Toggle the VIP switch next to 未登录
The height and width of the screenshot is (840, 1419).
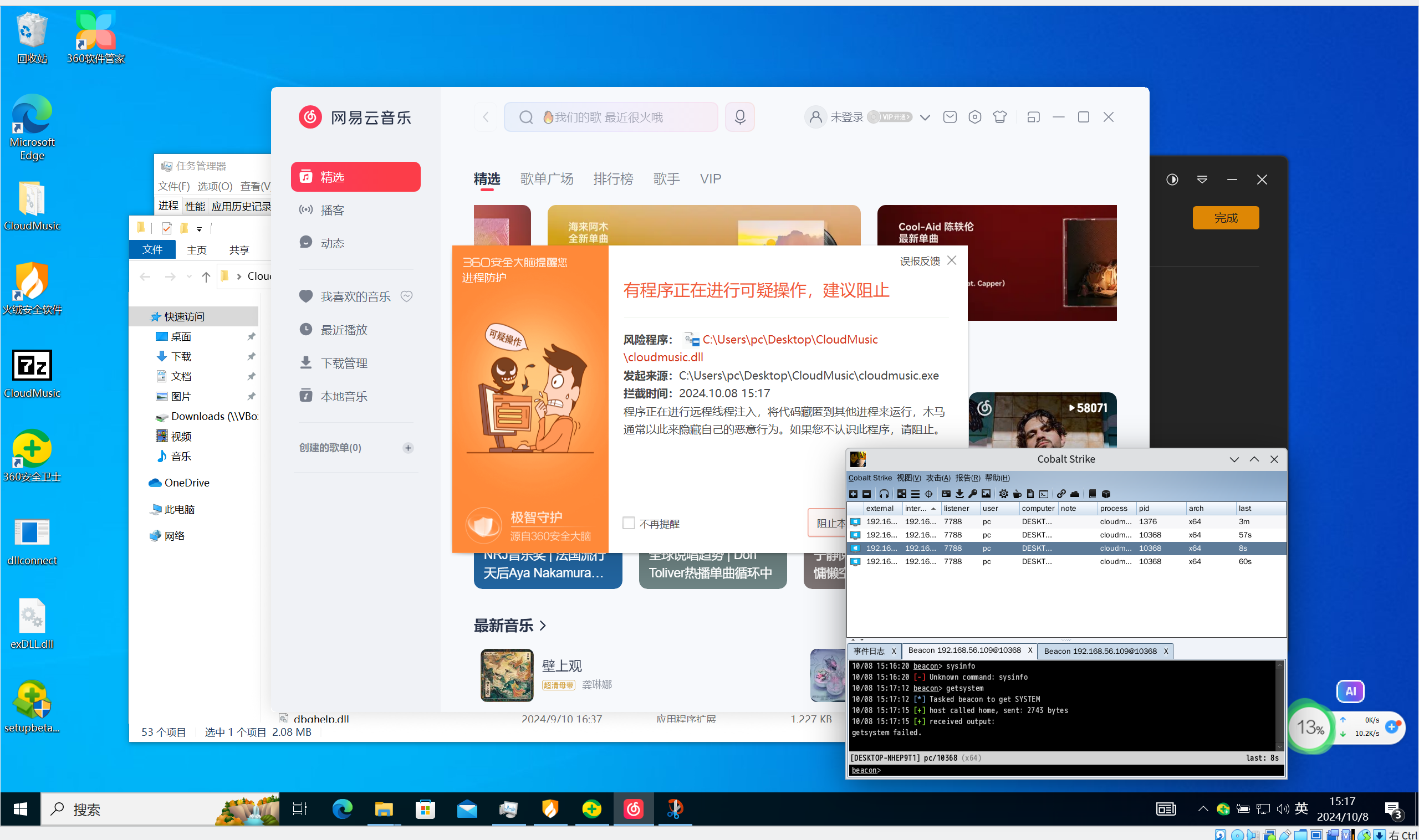889,116
